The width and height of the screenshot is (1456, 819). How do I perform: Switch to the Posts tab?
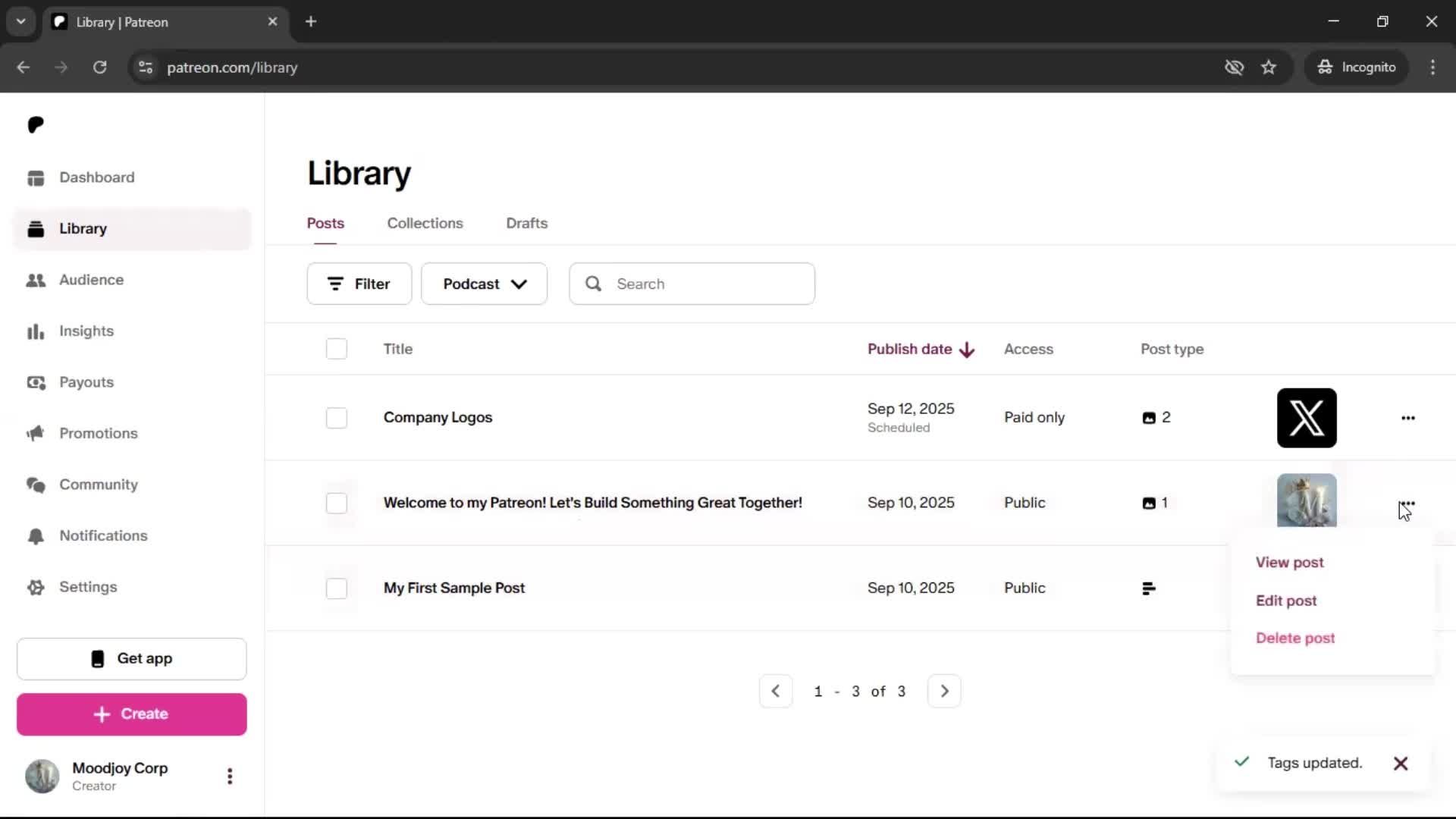click(325, 223)
